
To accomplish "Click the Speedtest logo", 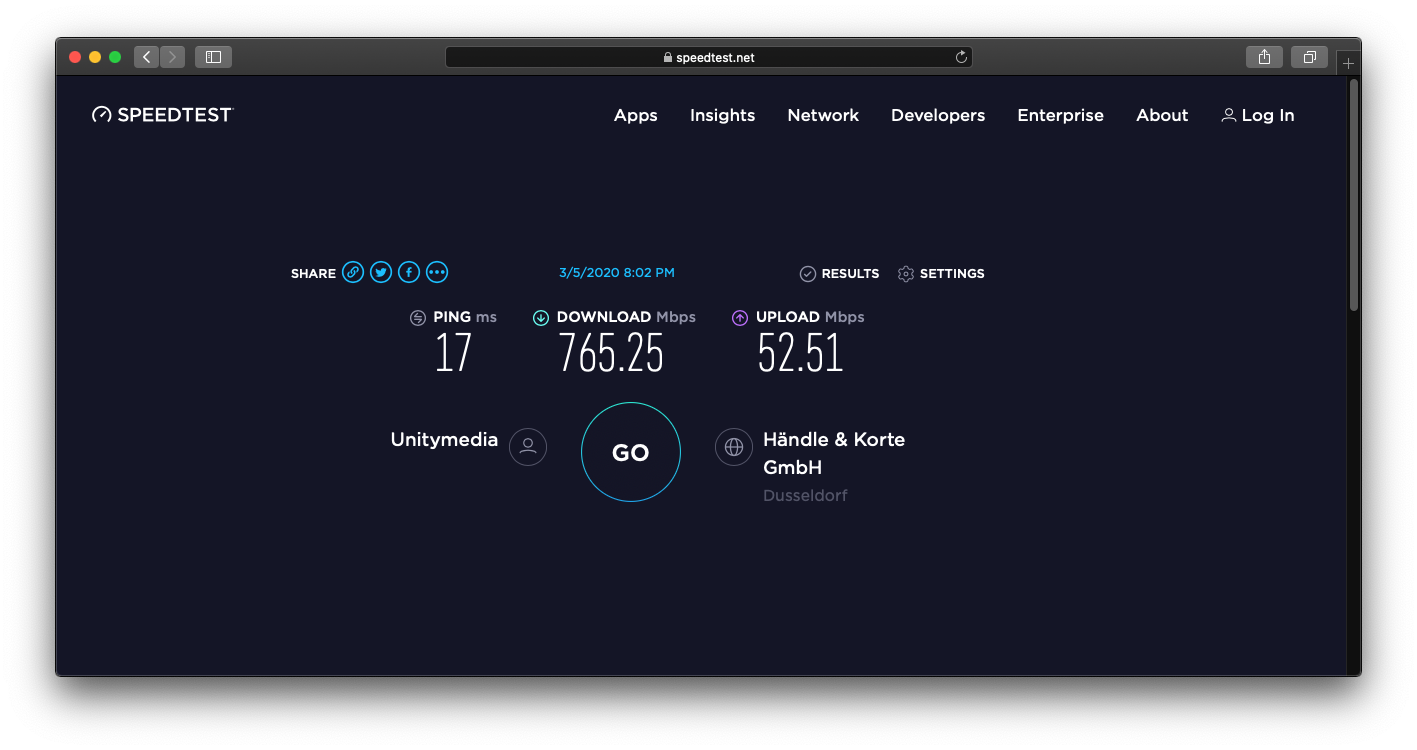I will (162, 115).
